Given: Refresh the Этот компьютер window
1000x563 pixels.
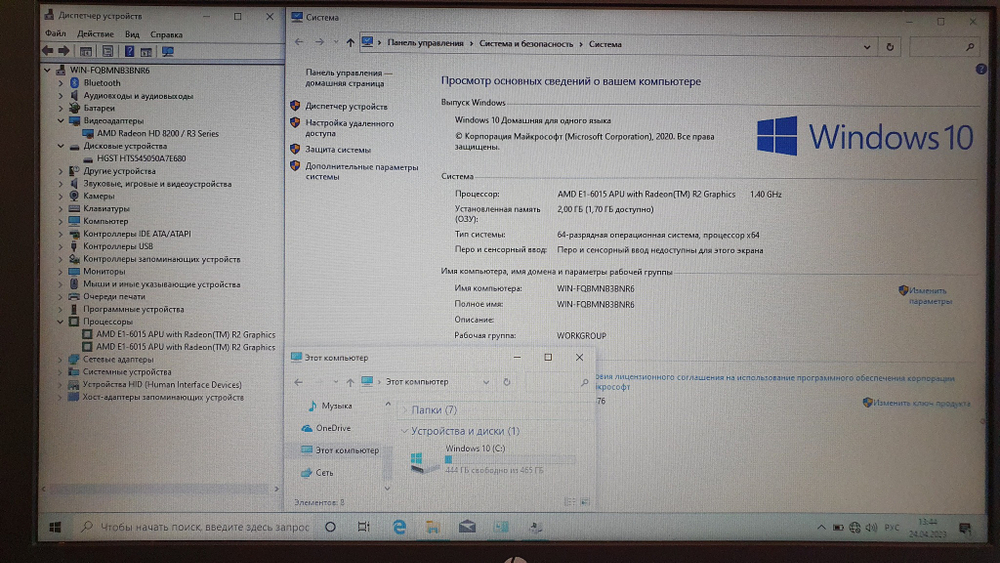Looking at the screenshot, I should (x=506, y=382).
